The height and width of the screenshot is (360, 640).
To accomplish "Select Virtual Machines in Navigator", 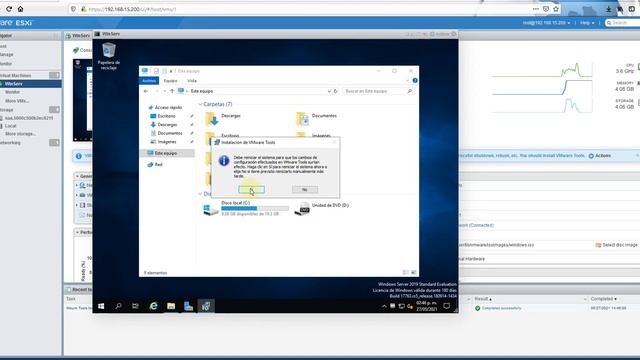I will pyautogui.click(x=16, y=76).
